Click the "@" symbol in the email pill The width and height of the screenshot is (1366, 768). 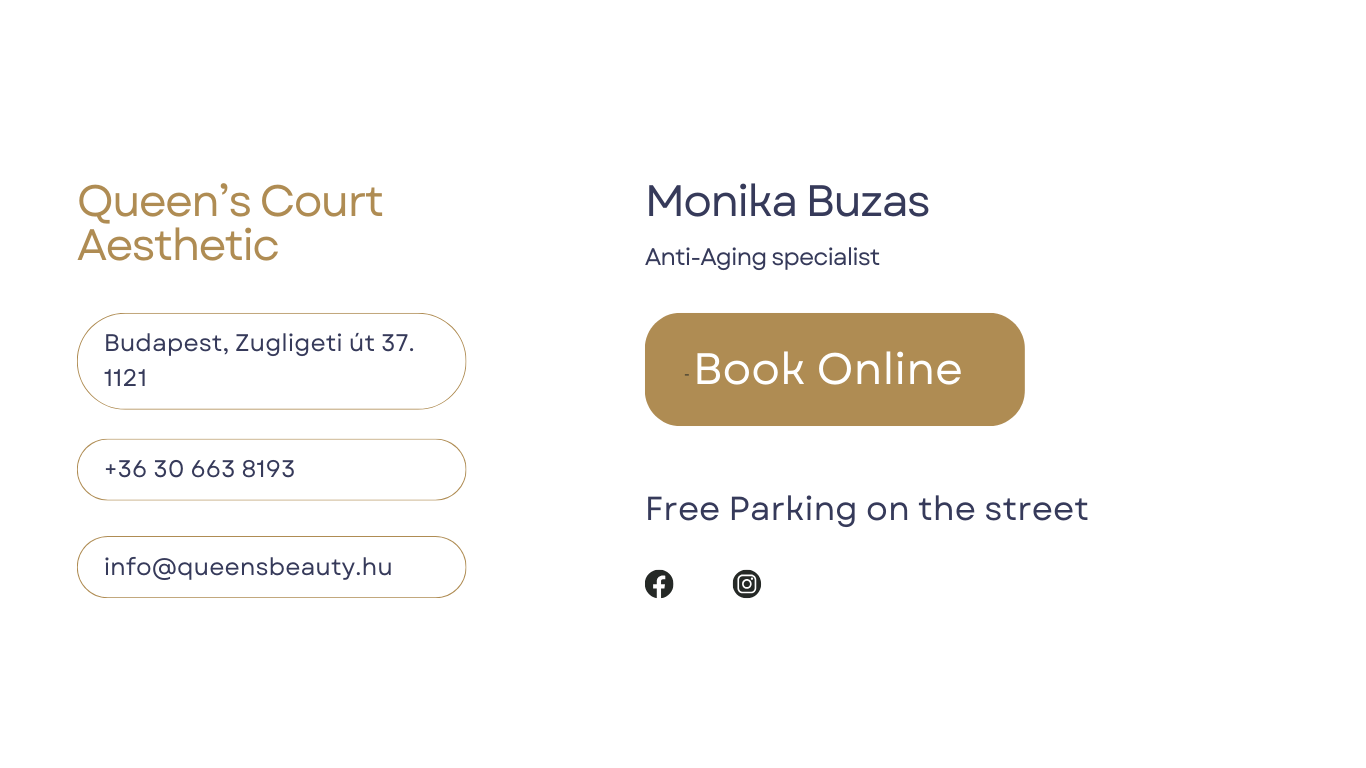pos(164,567)
